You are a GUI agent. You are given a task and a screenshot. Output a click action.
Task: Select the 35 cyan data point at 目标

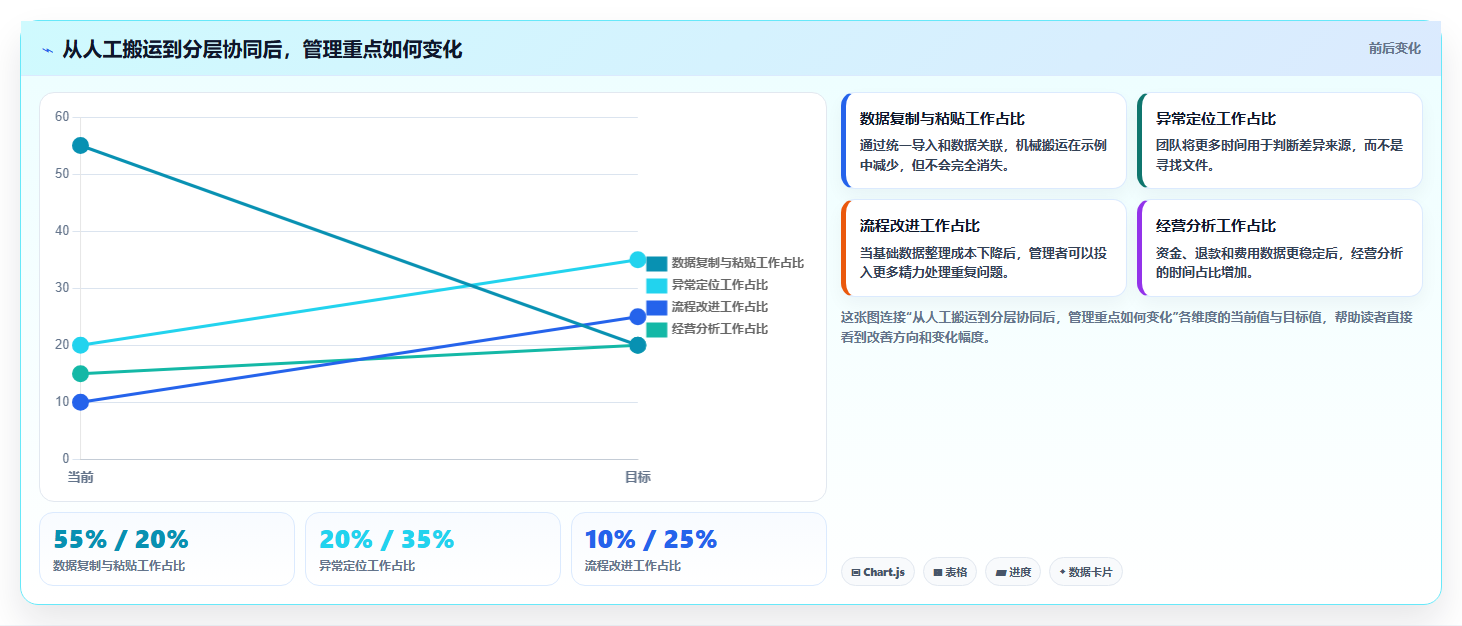coord(638,259)
